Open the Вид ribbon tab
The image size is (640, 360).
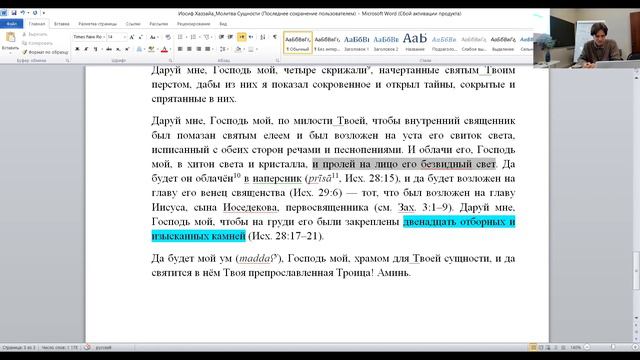click(x=223, y=24)
